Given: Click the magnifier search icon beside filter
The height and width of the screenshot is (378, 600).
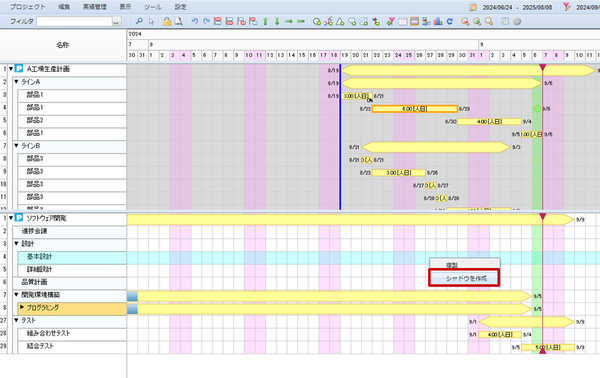Looking at the screenshot, I should tap(139, 21).
